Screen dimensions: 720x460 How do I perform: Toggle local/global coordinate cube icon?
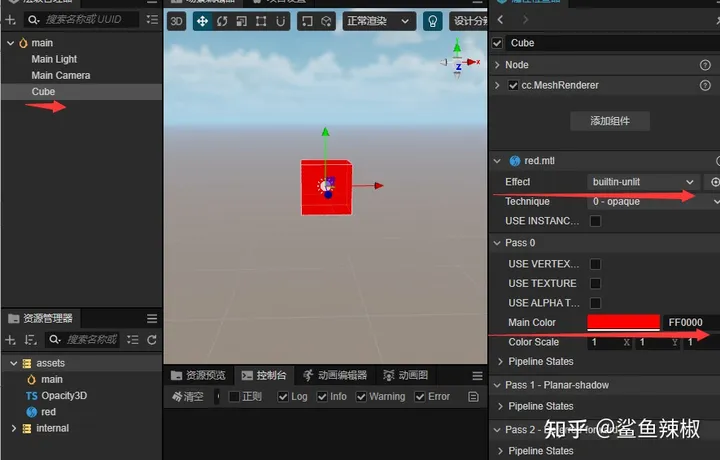pos(326,22)
